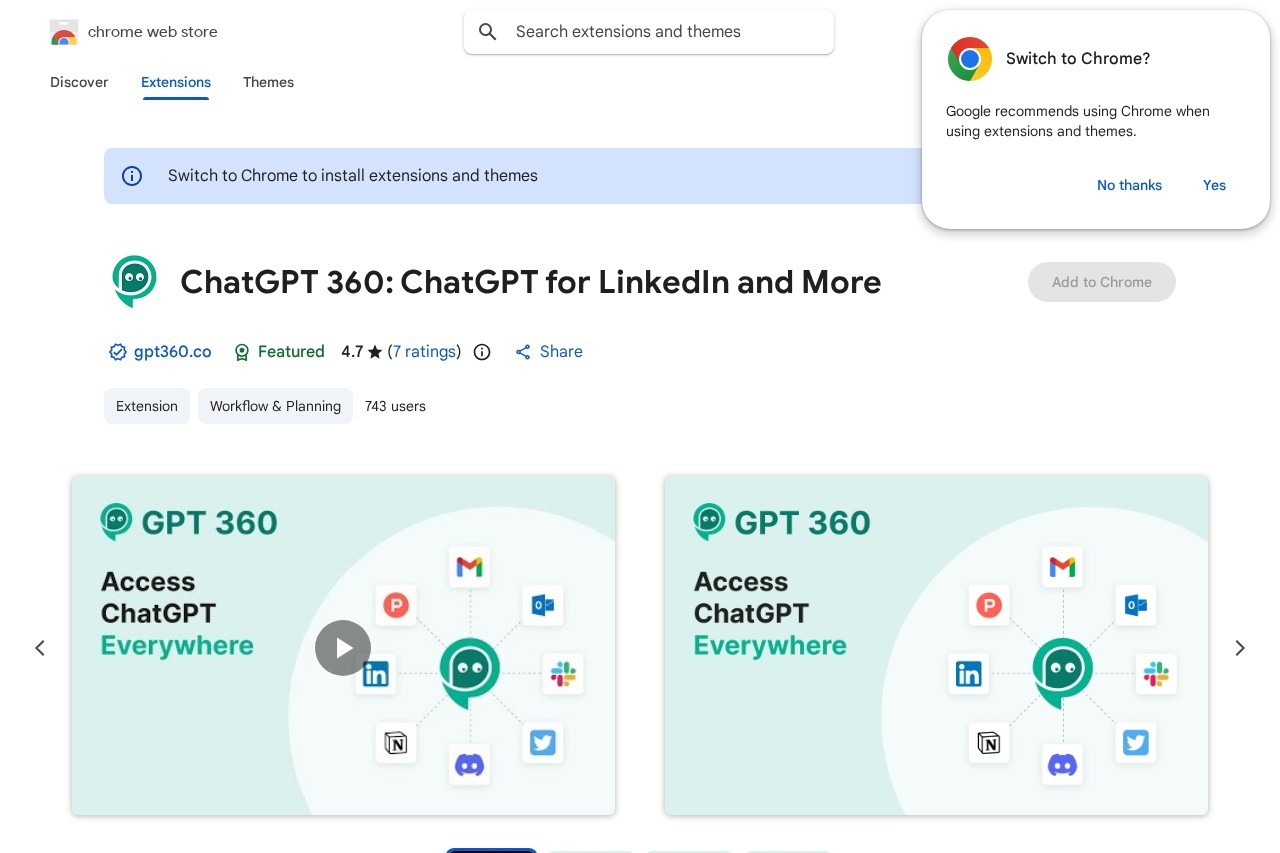This screenshot has width=1280, height=853.
Task: Open the Themes tab
Action: (268, 82)
